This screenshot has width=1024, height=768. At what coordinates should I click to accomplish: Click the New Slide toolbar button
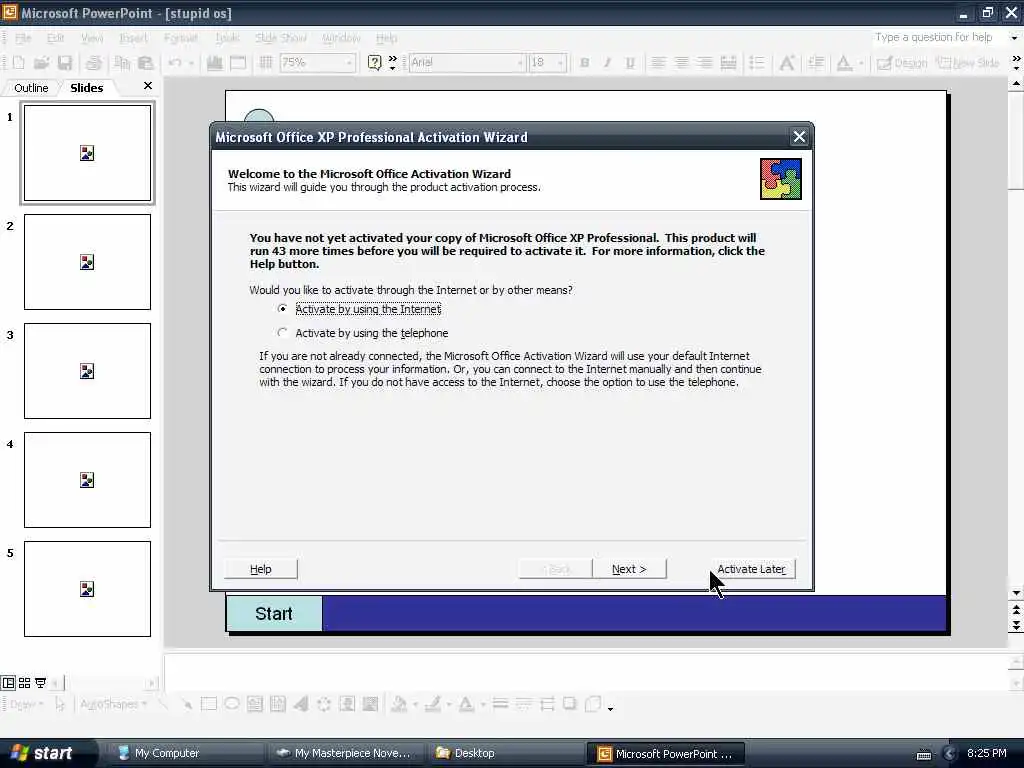pyautogui.click(x=968, y=63)
